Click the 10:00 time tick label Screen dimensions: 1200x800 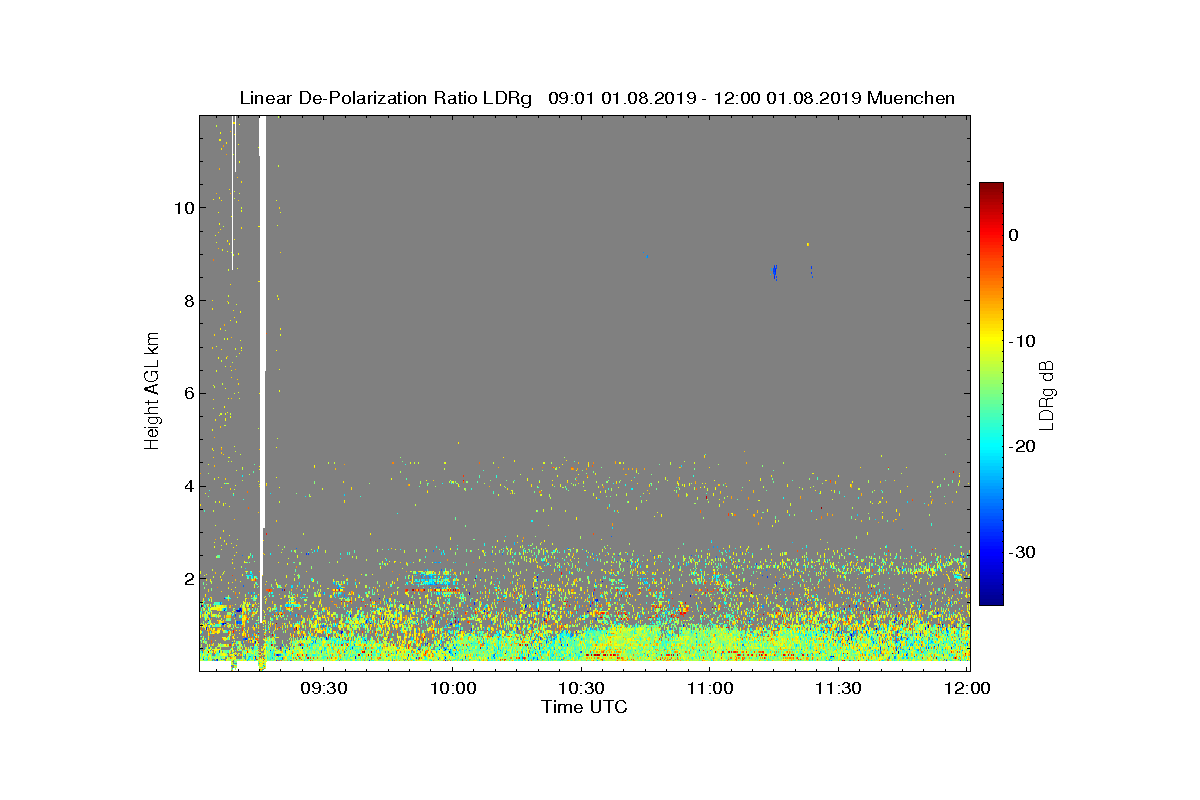452,689
